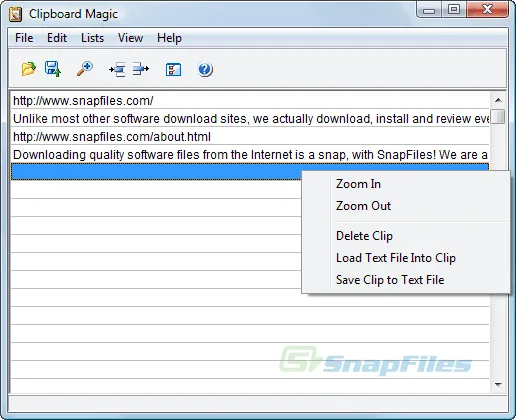The width and height of the screenshot is (516, 420).
Task: Open the Help menu
Action: [x=169, y=38]
